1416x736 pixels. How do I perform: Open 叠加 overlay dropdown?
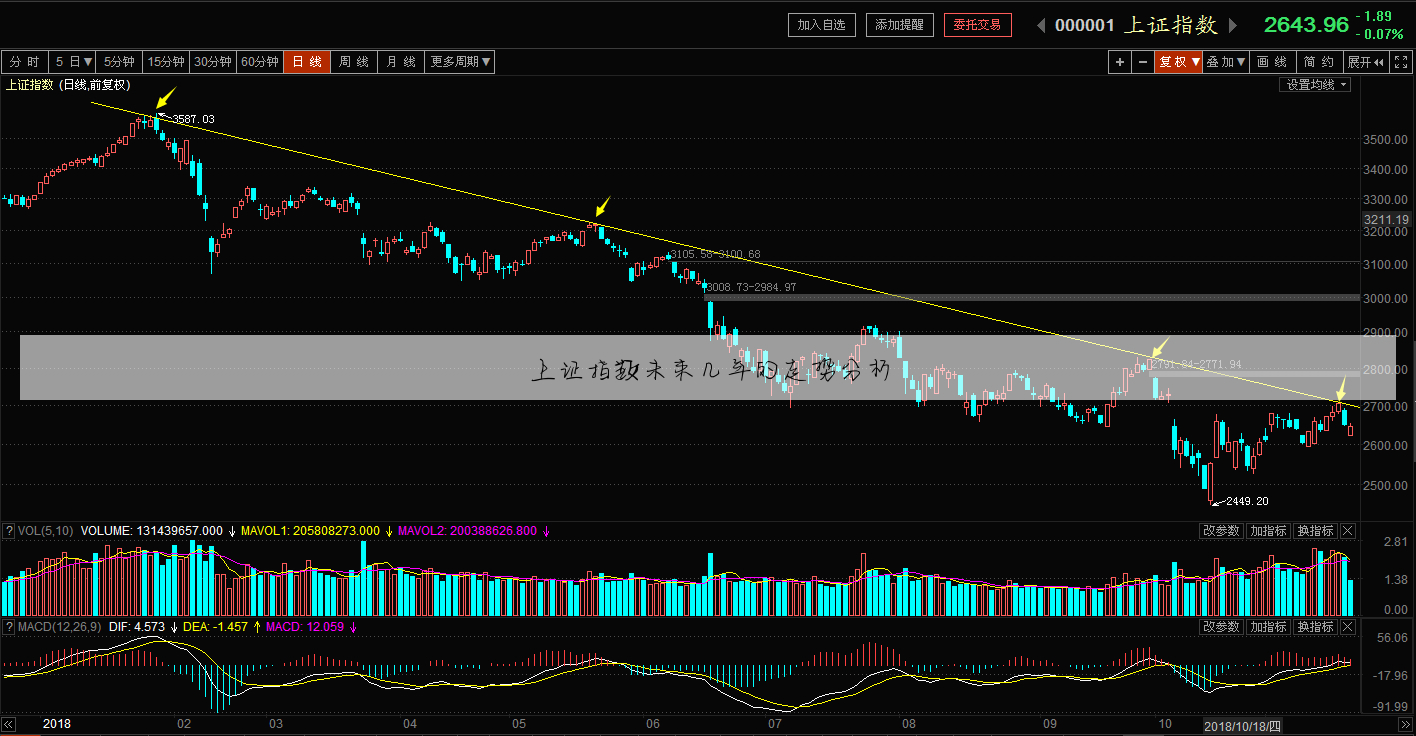tap(1226, 62)
